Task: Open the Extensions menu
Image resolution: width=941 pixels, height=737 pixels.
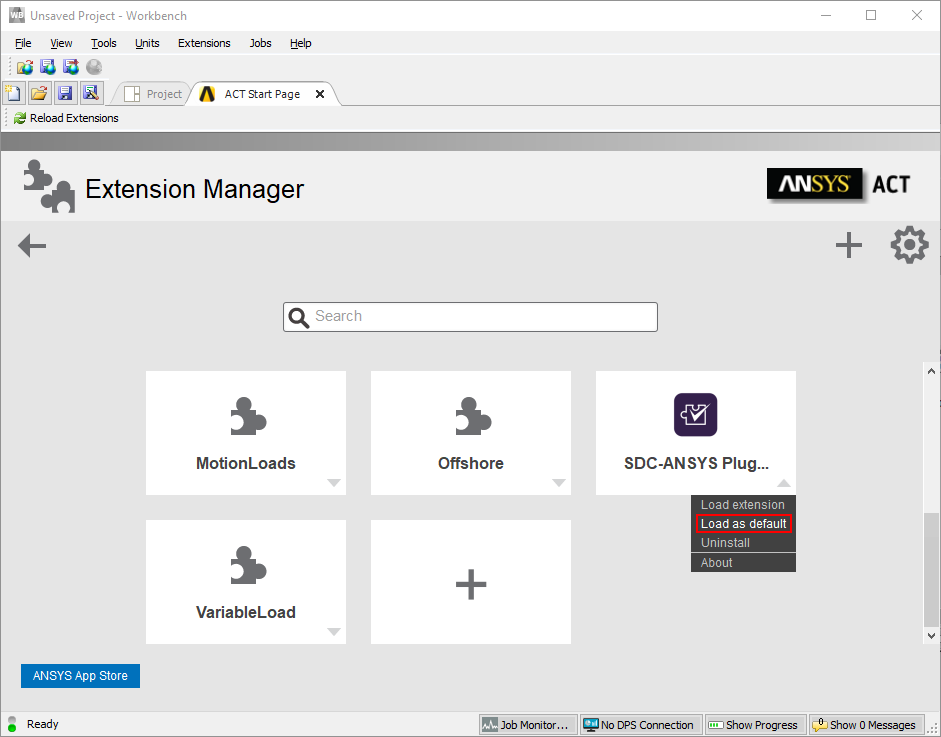Action: coord(204,43)
